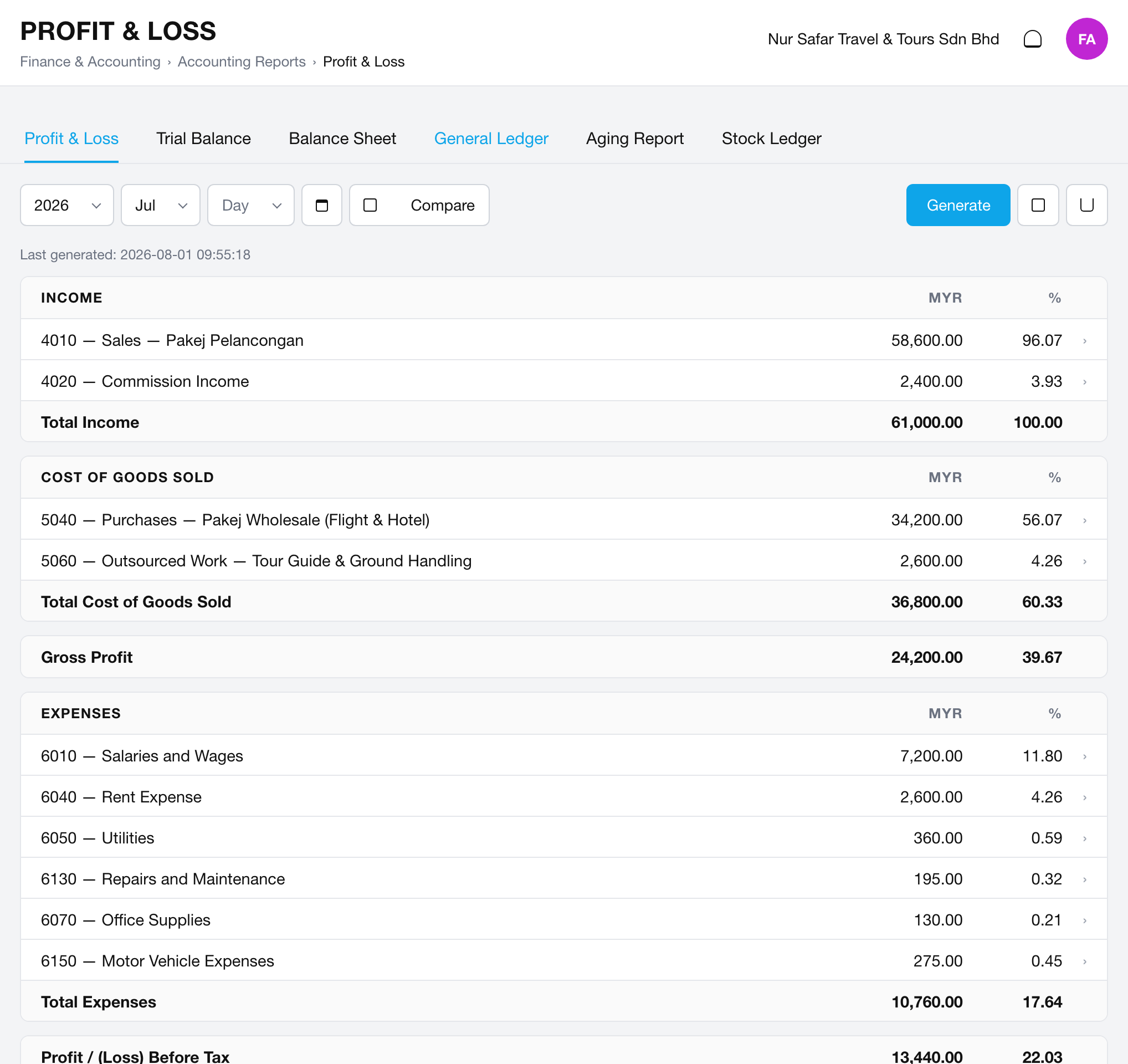Viewport: 1128px width, 1064px height.
Task: Switch to the General Ledger tab
Action: (x=491, y=139)
